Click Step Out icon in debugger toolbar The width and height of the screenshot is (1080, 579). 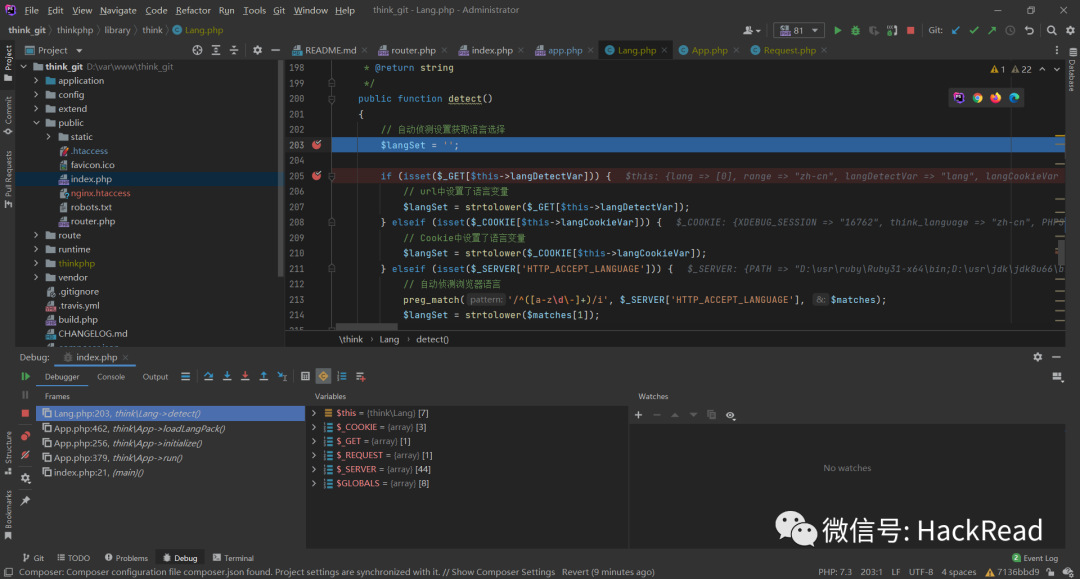point(264,377)
